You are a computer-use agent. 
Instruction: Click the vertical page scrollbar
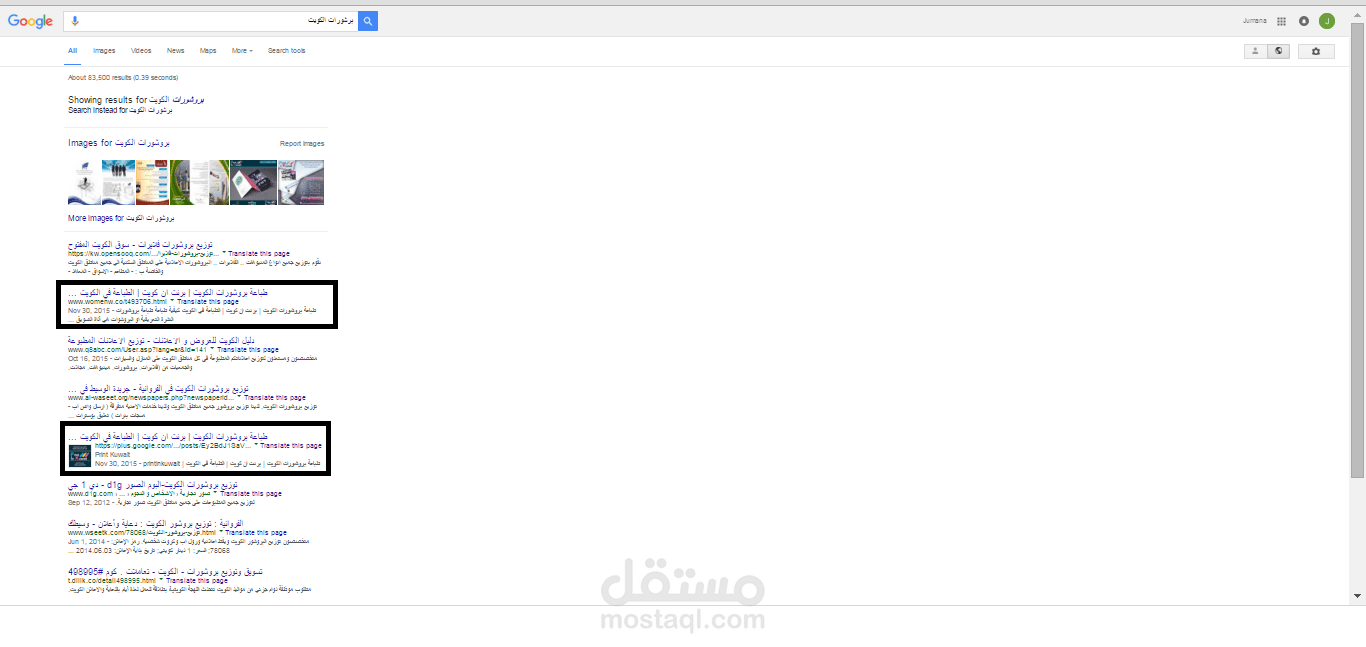[x=1357, y=311]
